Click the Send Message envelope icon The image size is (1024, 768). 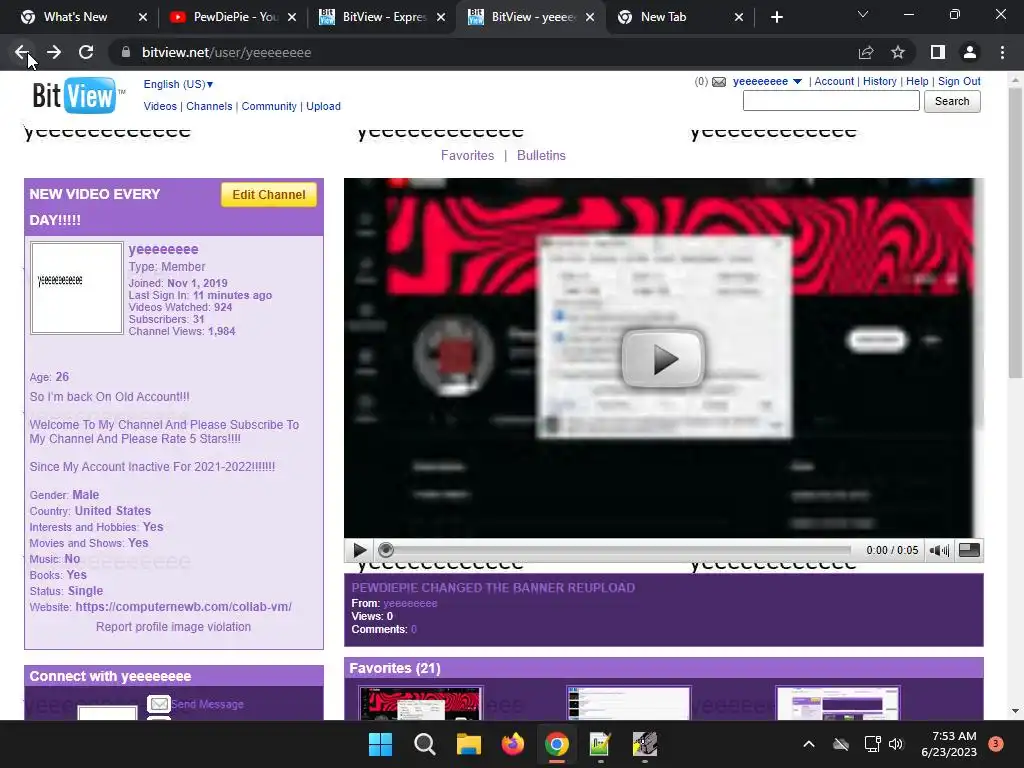(x=159, y=704)
